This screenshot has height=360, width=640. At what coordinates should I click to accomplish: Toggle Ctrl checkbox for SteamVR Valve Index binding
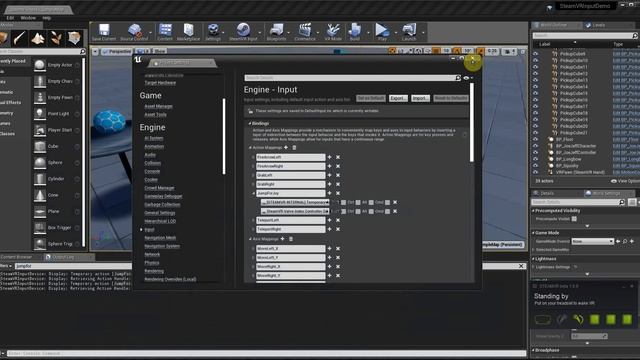tap(358, 211)
